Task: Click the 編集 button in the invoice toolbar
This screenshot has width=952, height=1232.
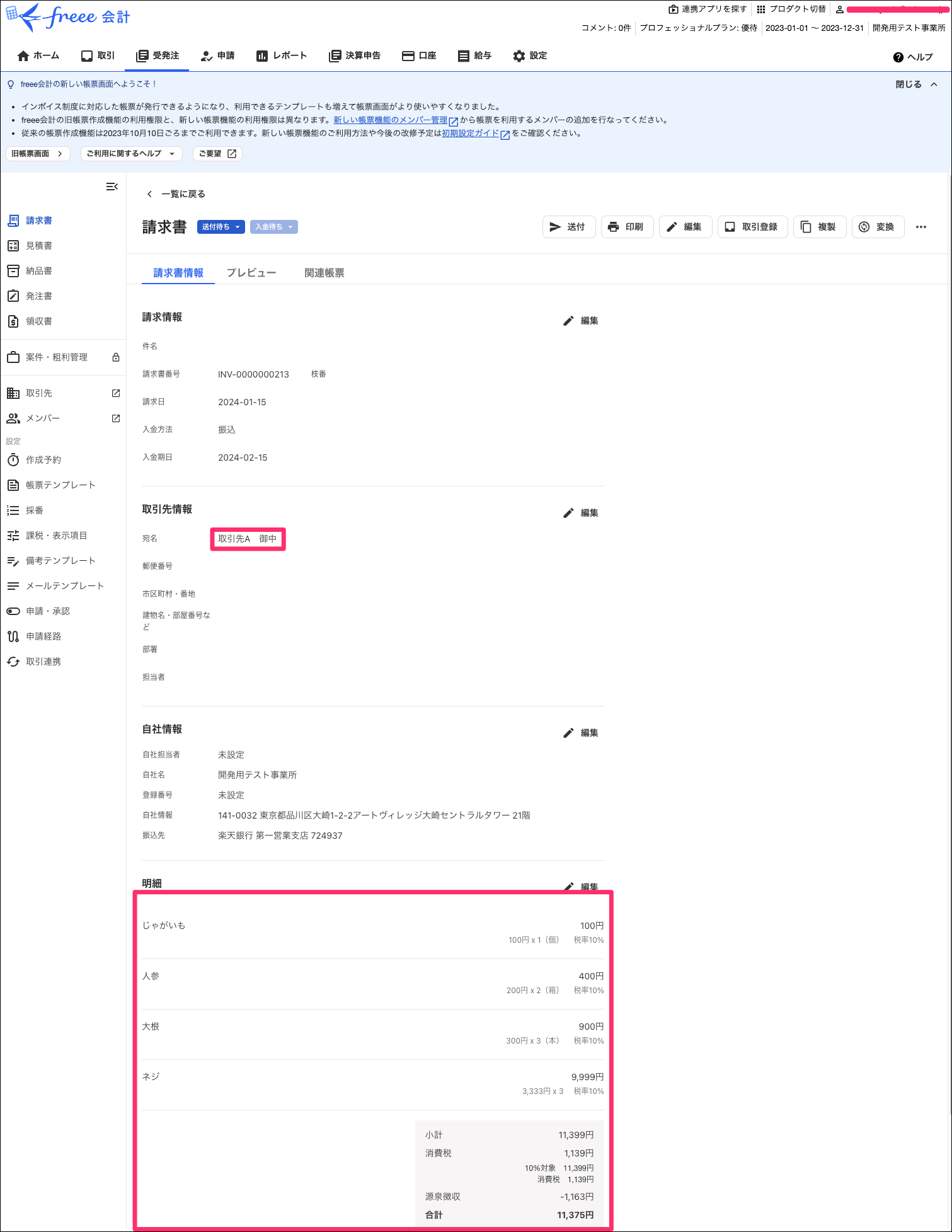Action: pyautogui.click(x=685, y=227)
